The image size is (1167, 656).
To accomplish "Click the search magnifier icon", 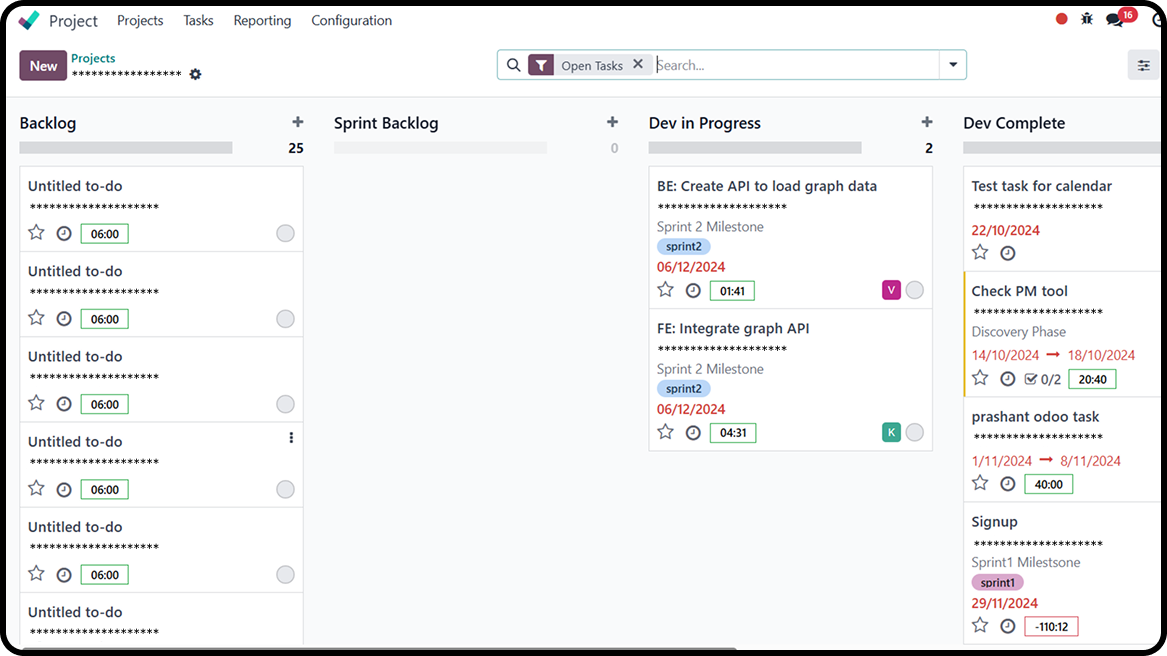I will coord(513,65).
